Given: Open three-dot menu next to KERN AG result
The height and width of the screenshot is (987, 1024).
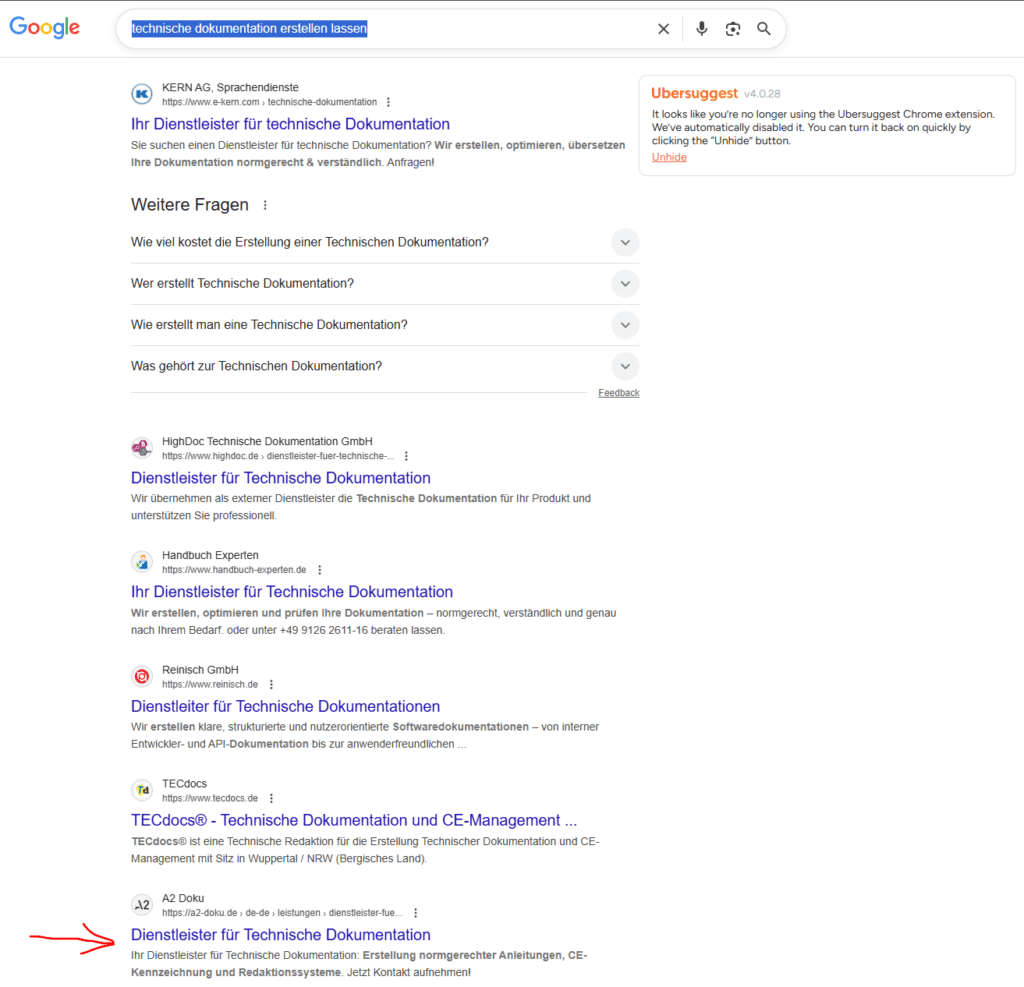Looking at the screenshot, I should point(388,102).
